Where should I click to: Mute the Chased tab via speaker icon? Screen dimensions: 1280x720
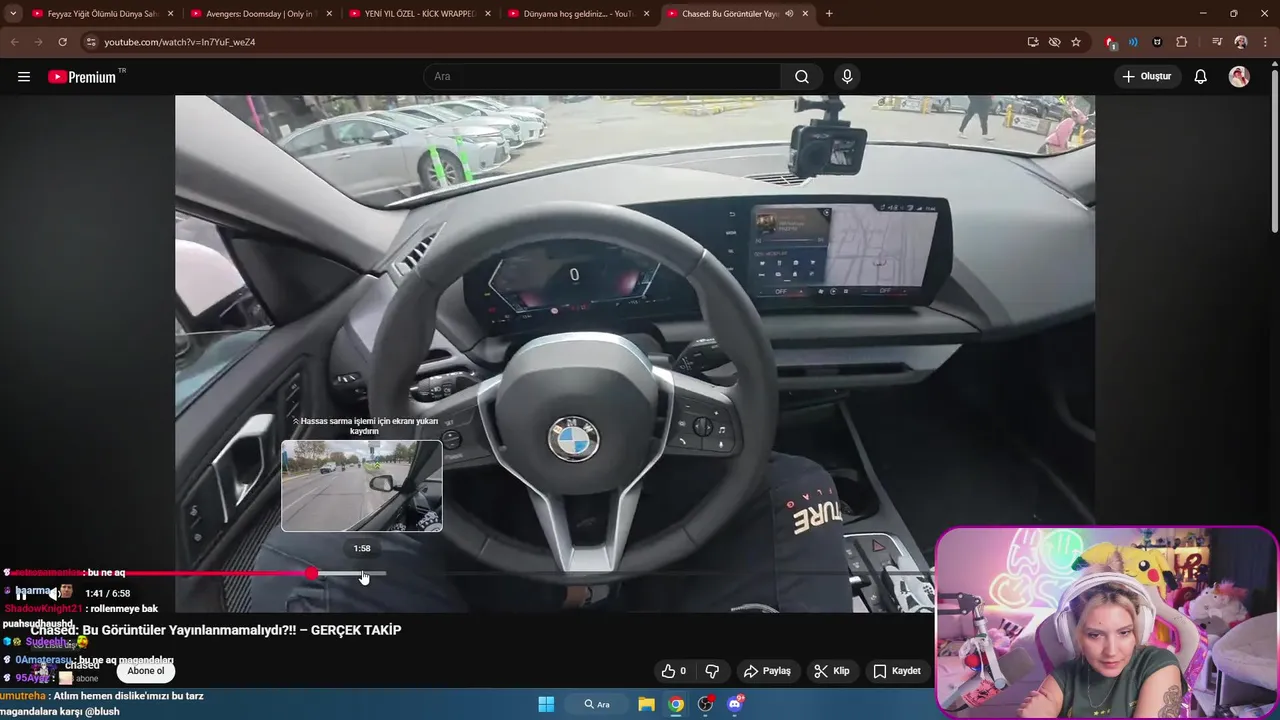point(789,14)
